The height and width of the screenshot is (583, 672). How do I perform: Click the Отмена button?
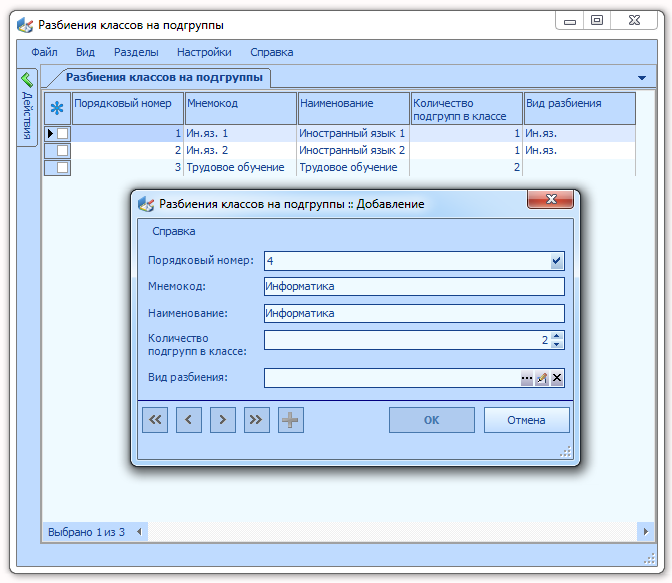[x=526, y=420]
